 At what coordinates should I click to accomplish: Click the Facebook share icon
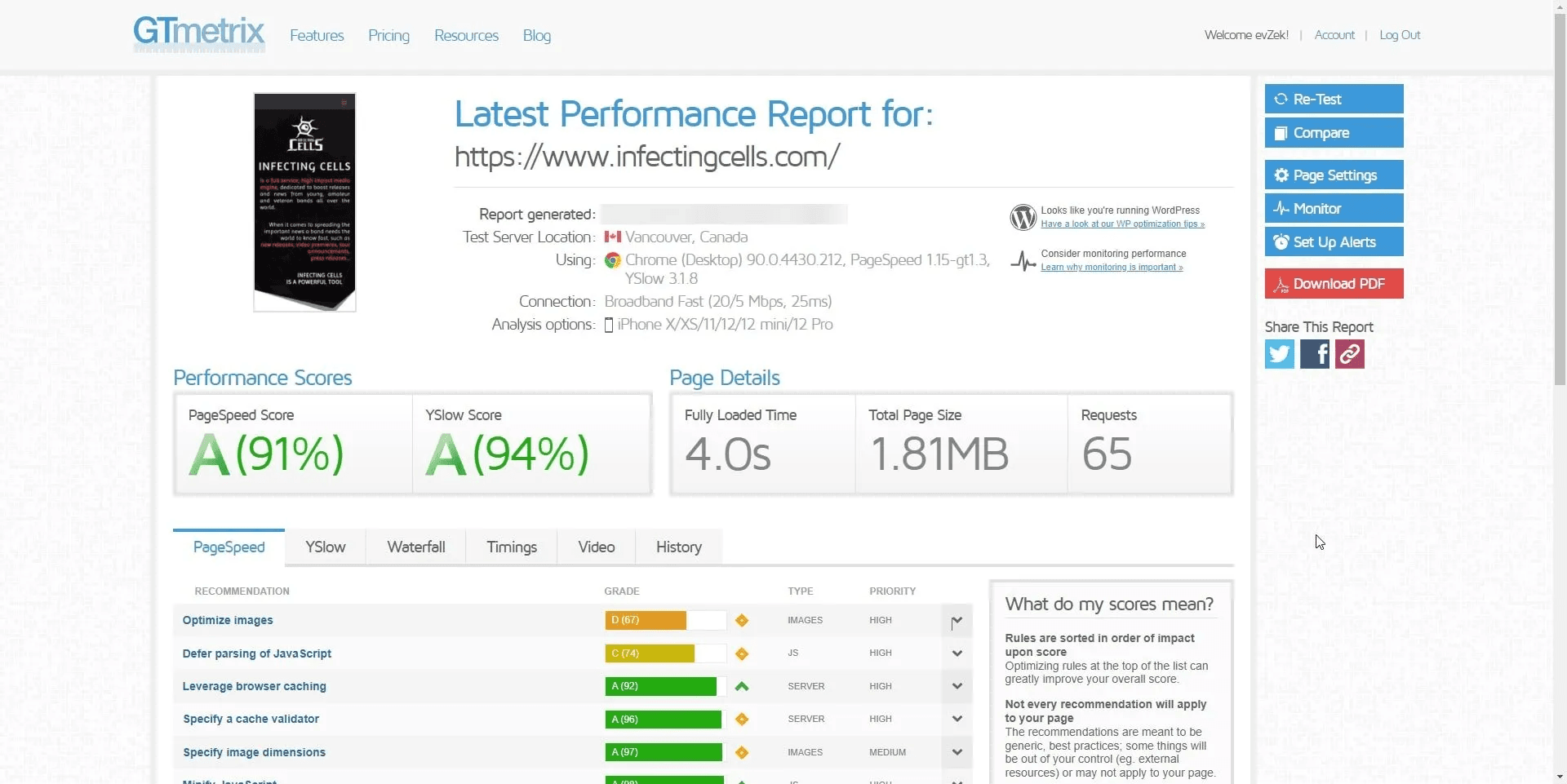1314,354
